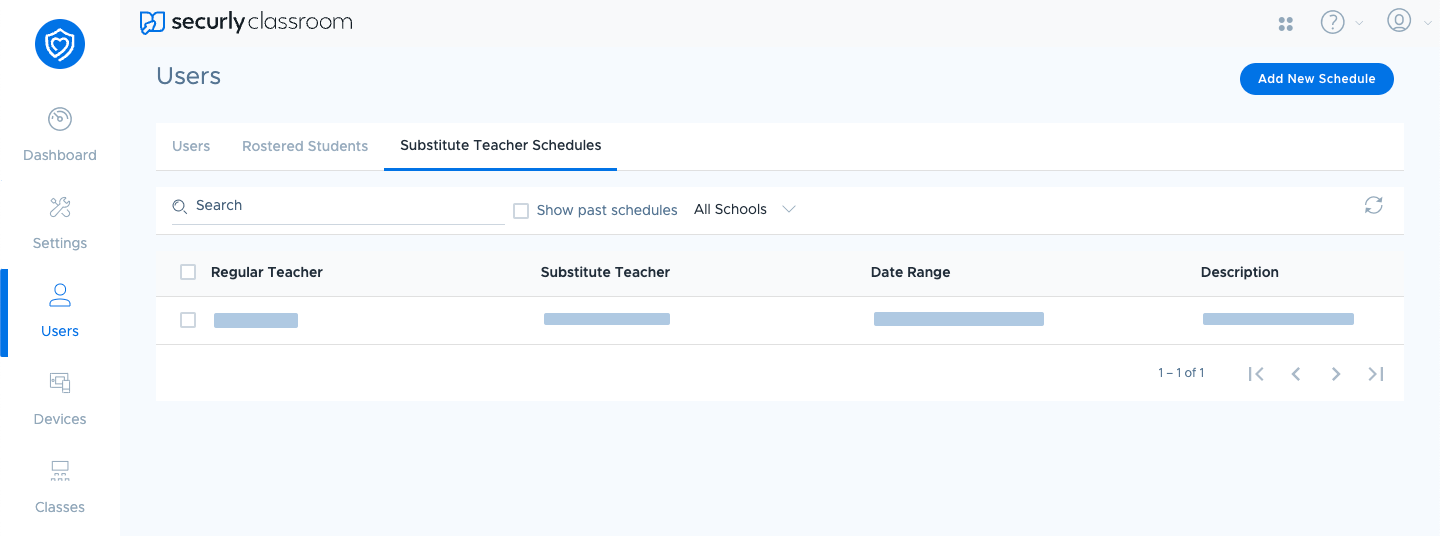Open the apps grid icon
The image size is (1440, 536).
[x=1286, y=24]
